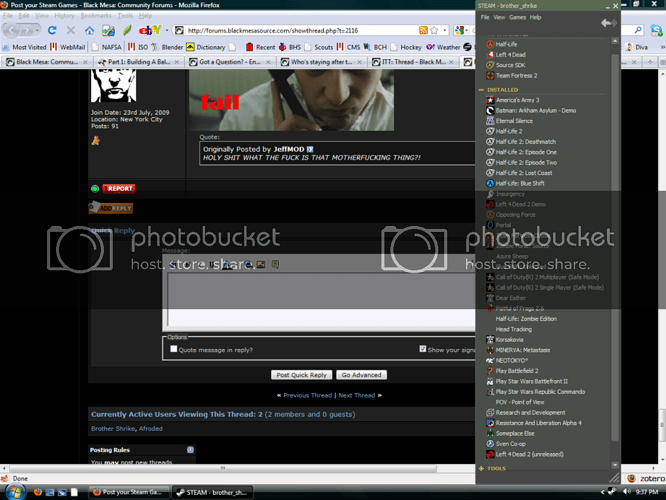Open Steam Games menu
The height and width of the screenshot is (500, 666).
coord(517,17)
